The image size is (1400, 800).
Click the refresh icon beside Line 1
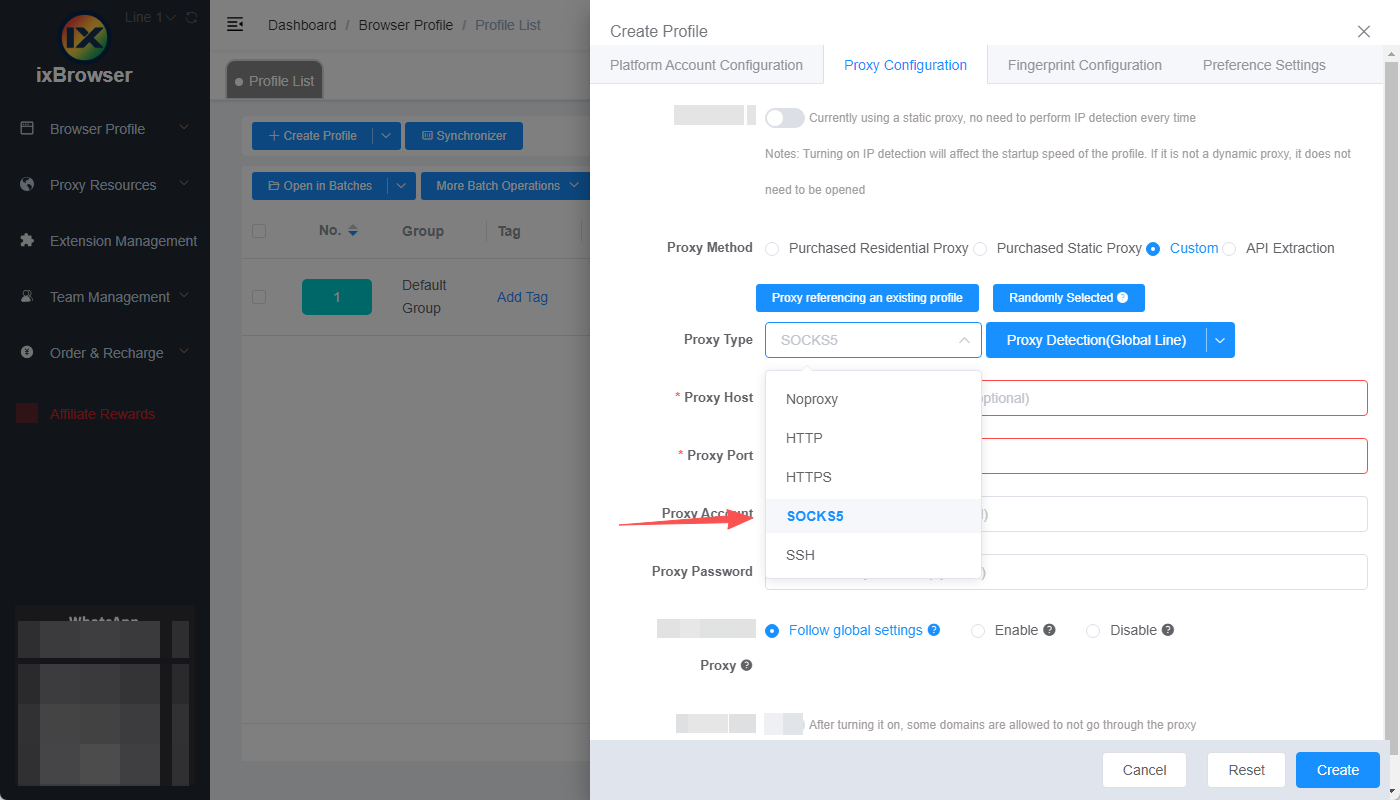click(192, 18)
